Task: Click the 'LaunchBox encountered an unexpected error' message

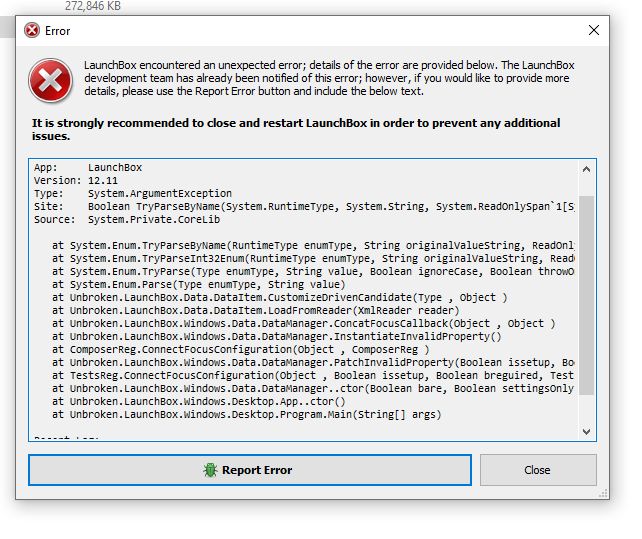Action: point(329,78)
